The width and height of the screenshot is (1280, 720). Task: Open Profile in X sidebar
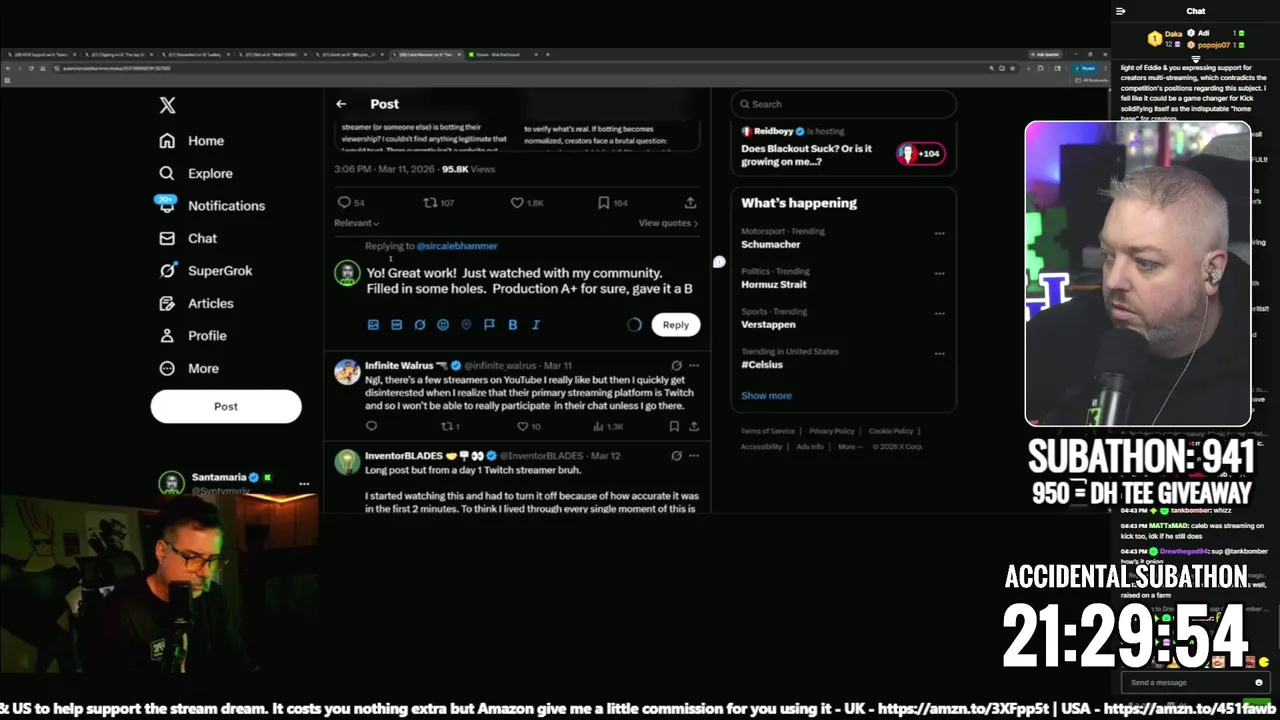click(x=192, y=336)
